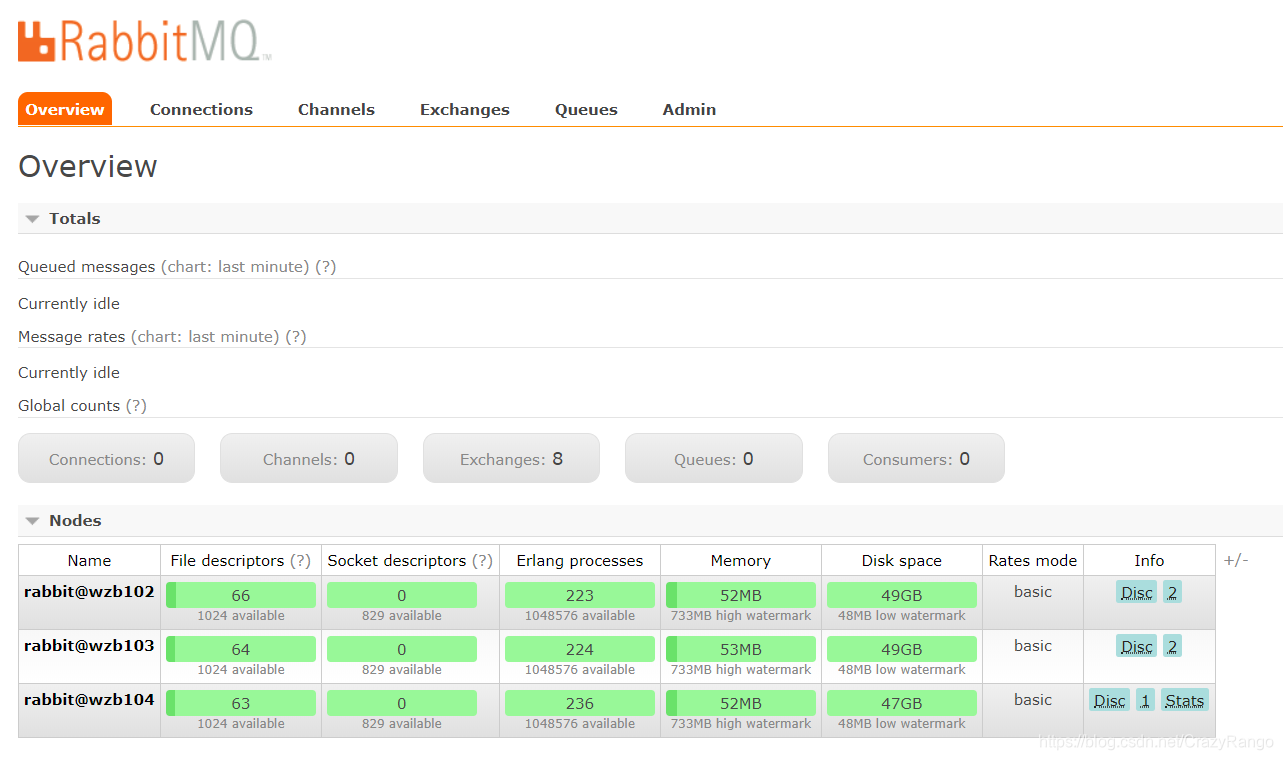Click Erlang processes bar showing 223

pyautogui.click(x=580, y=595)
